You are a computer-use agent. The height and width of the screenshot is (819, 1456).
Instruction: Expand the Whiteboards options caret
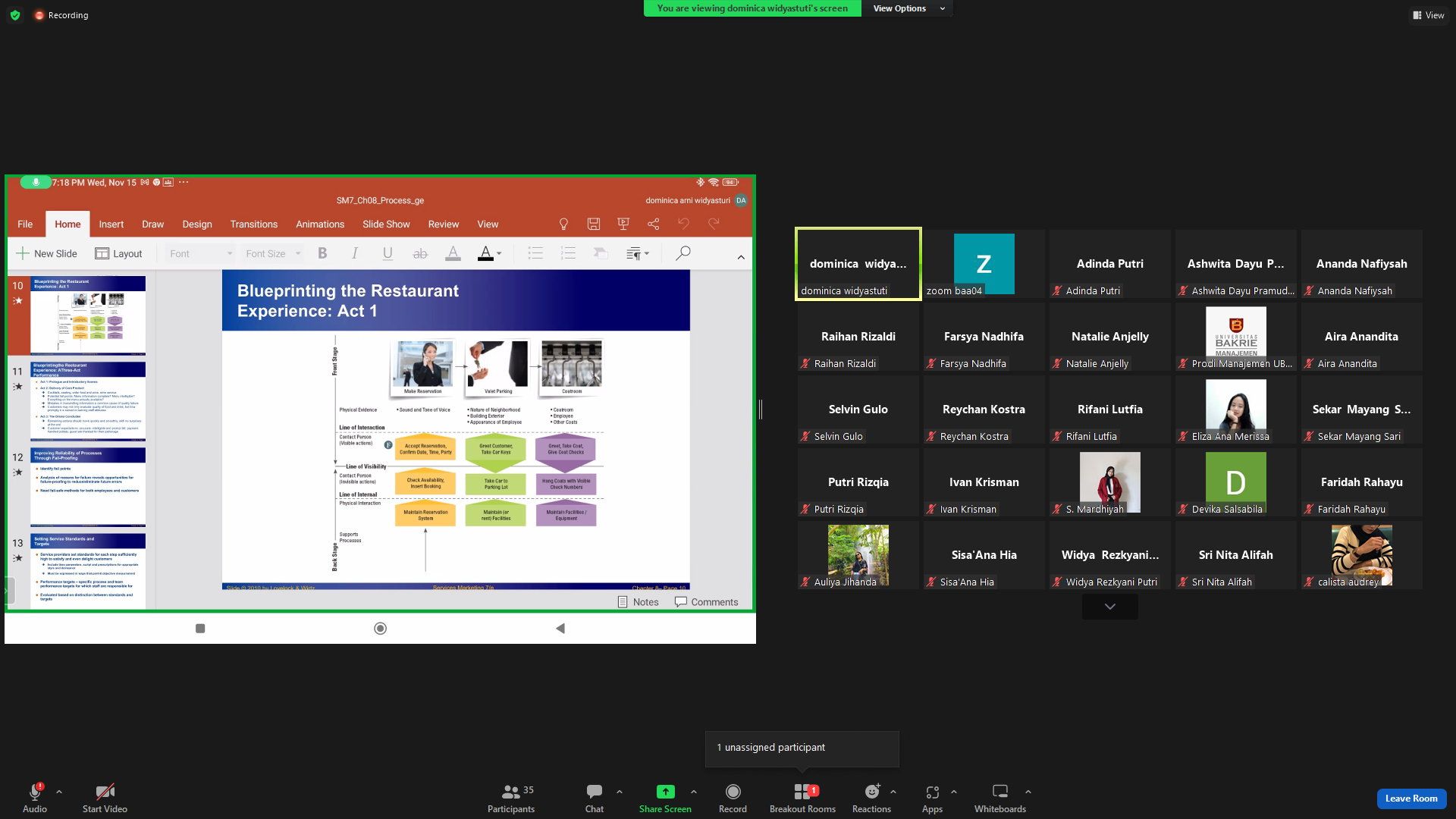(1028, 792)
